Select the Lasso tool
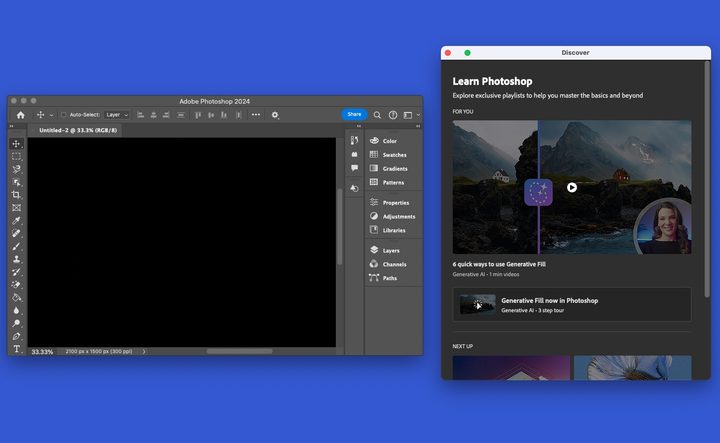 pos(16,169)
